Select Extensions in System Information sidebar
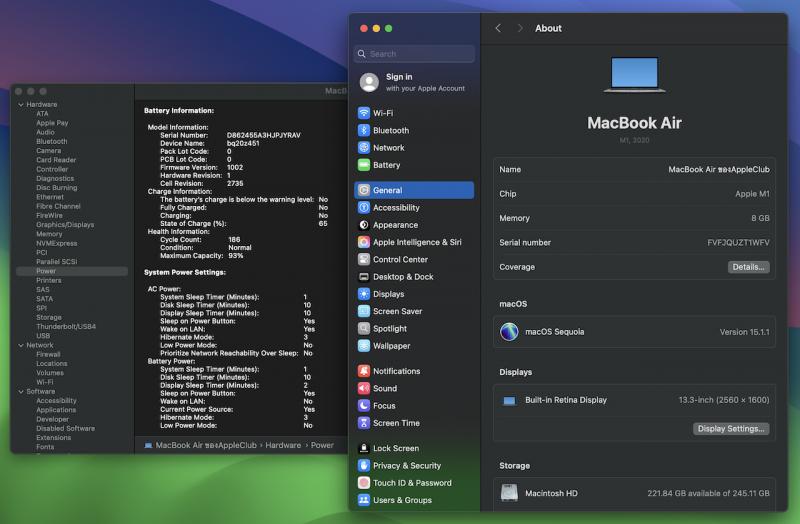This screenshot has width=800, height=524. (54, 438)
